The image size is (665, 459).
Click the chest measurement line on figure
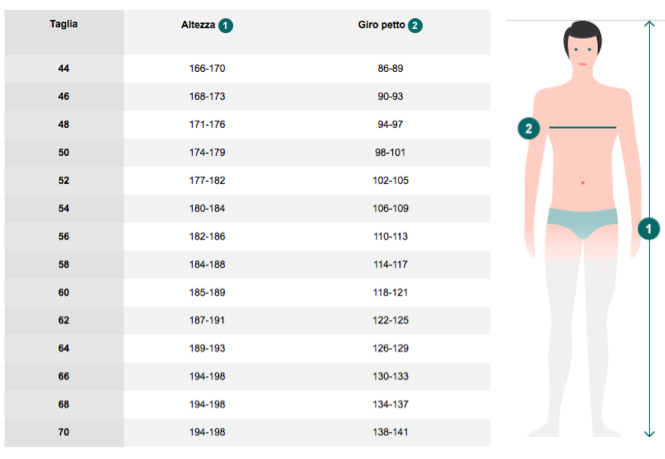pyautogui.click(x=582, y=128)
